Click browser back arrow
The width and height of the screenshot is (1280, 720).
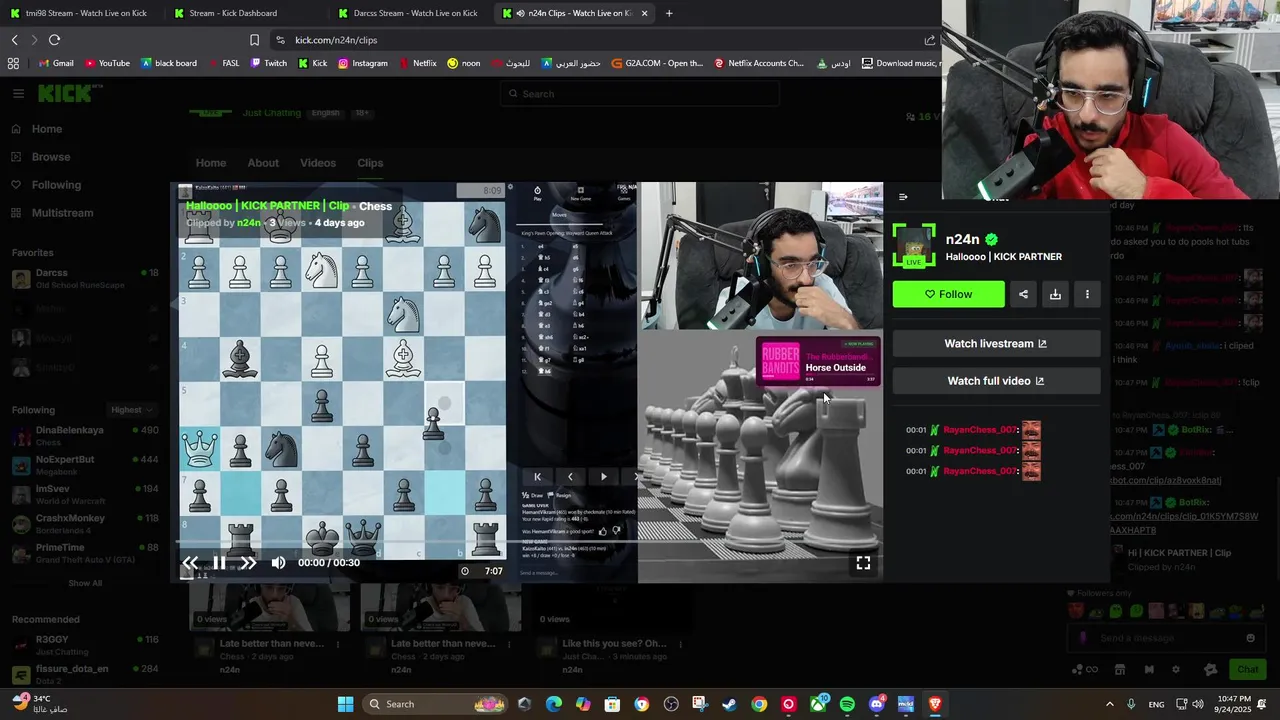tap(15, 40)
